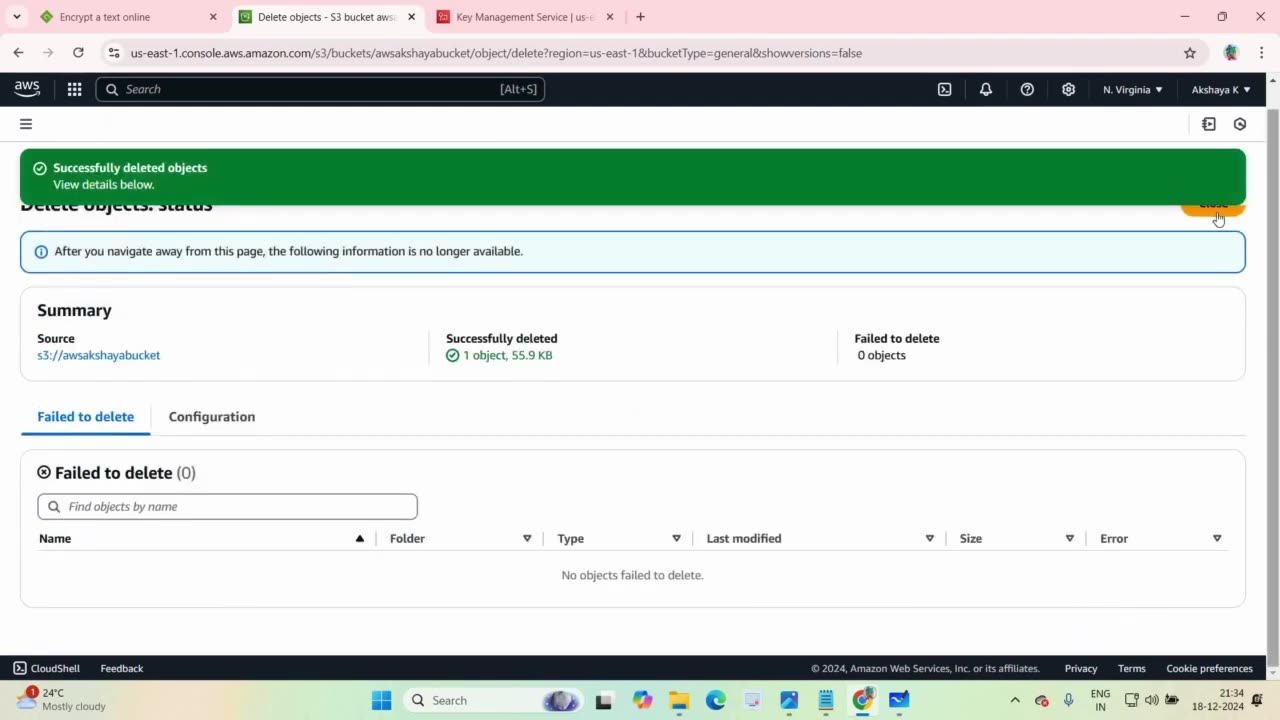
Task: Open a new browser tab
Action: pos(640,17)
